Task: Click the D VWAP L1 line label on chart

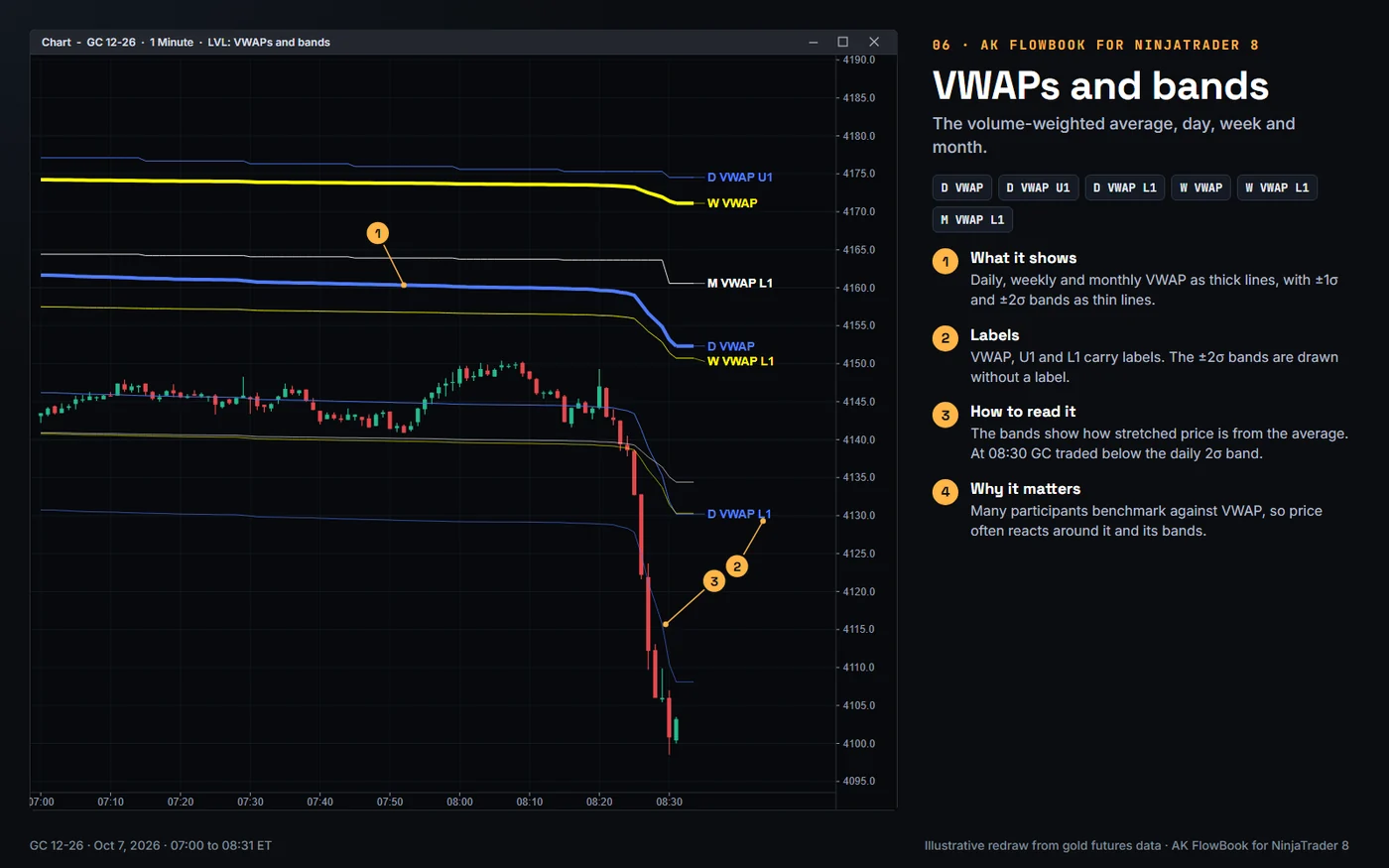Action: click(739, 514)
